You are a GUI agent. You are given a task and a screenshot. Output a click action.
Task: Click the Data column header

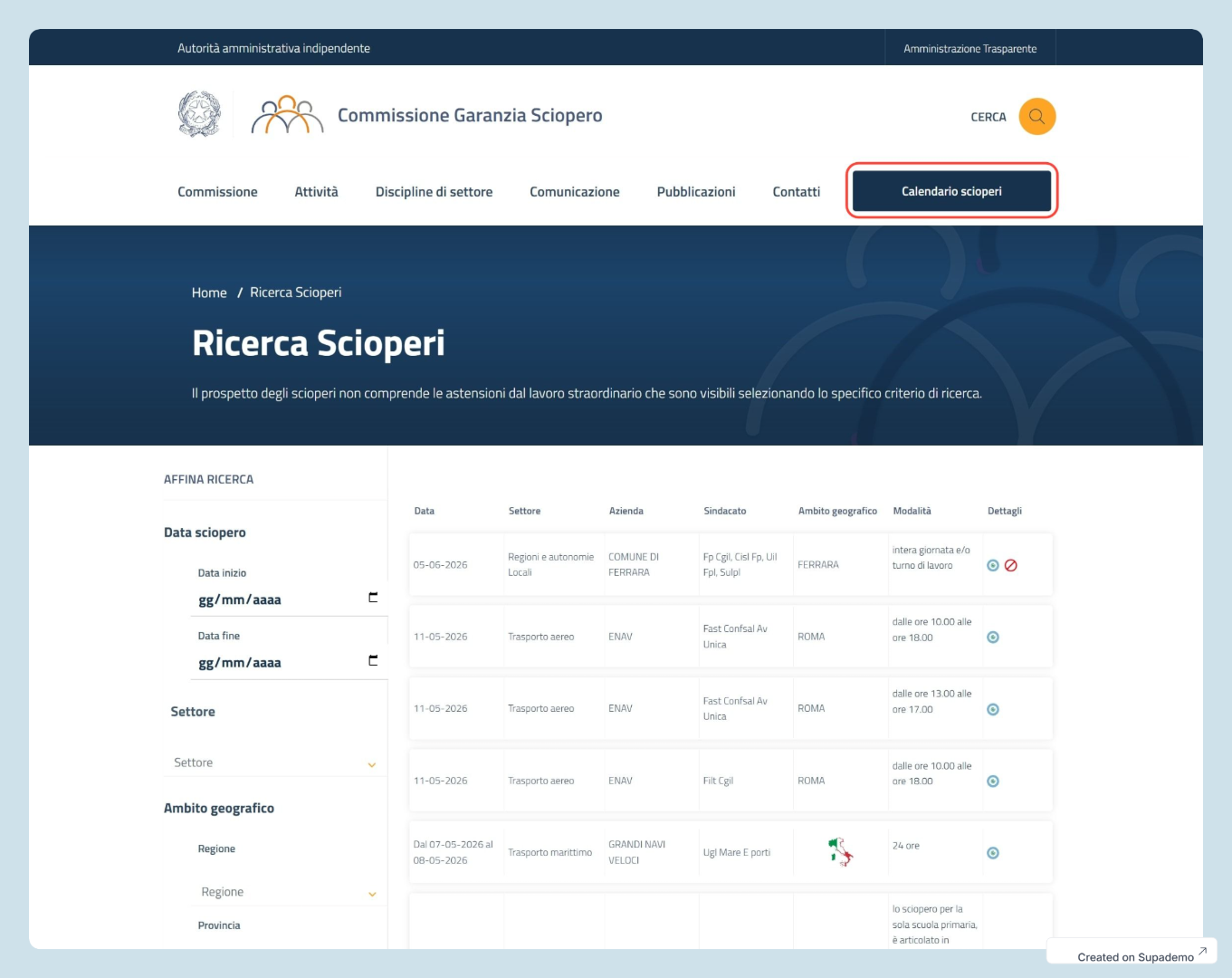(x=425, y=511)
